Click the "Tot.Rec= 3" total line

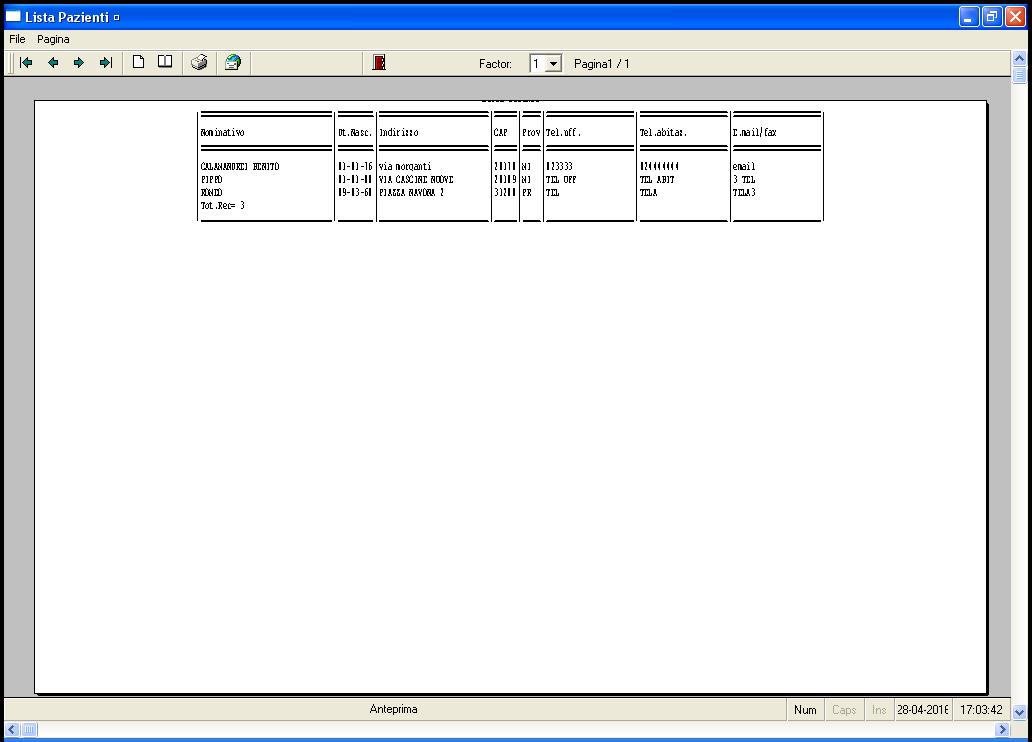[222, 205]
